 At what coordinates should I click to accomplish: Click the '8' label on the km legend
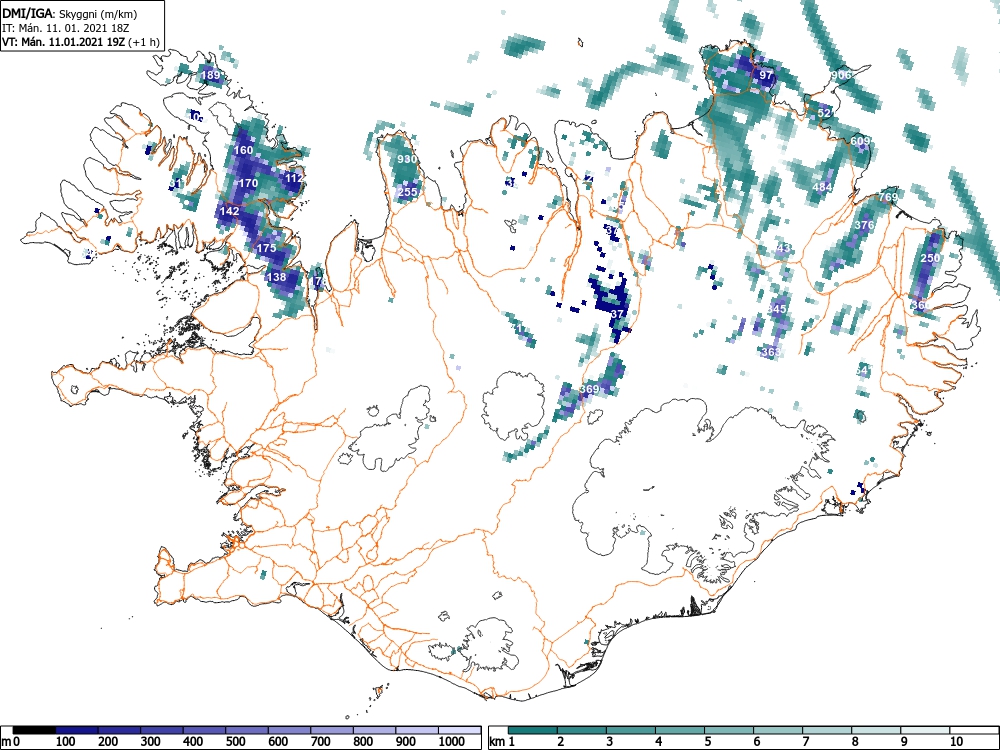tap(855, 742)
